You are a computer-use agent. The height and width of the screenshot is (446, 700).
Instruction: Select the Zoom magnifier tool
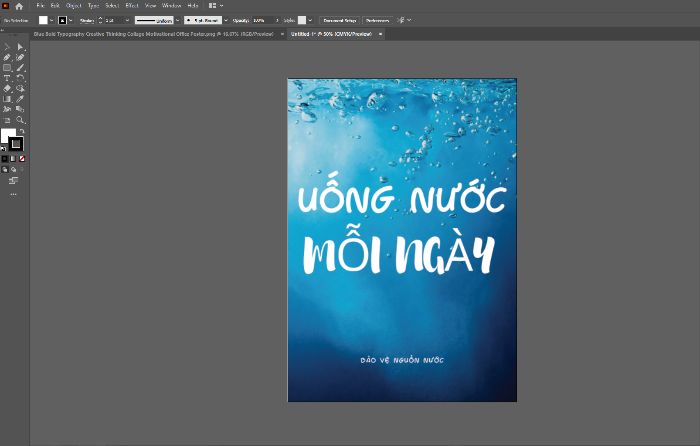[x=20, y=120]
